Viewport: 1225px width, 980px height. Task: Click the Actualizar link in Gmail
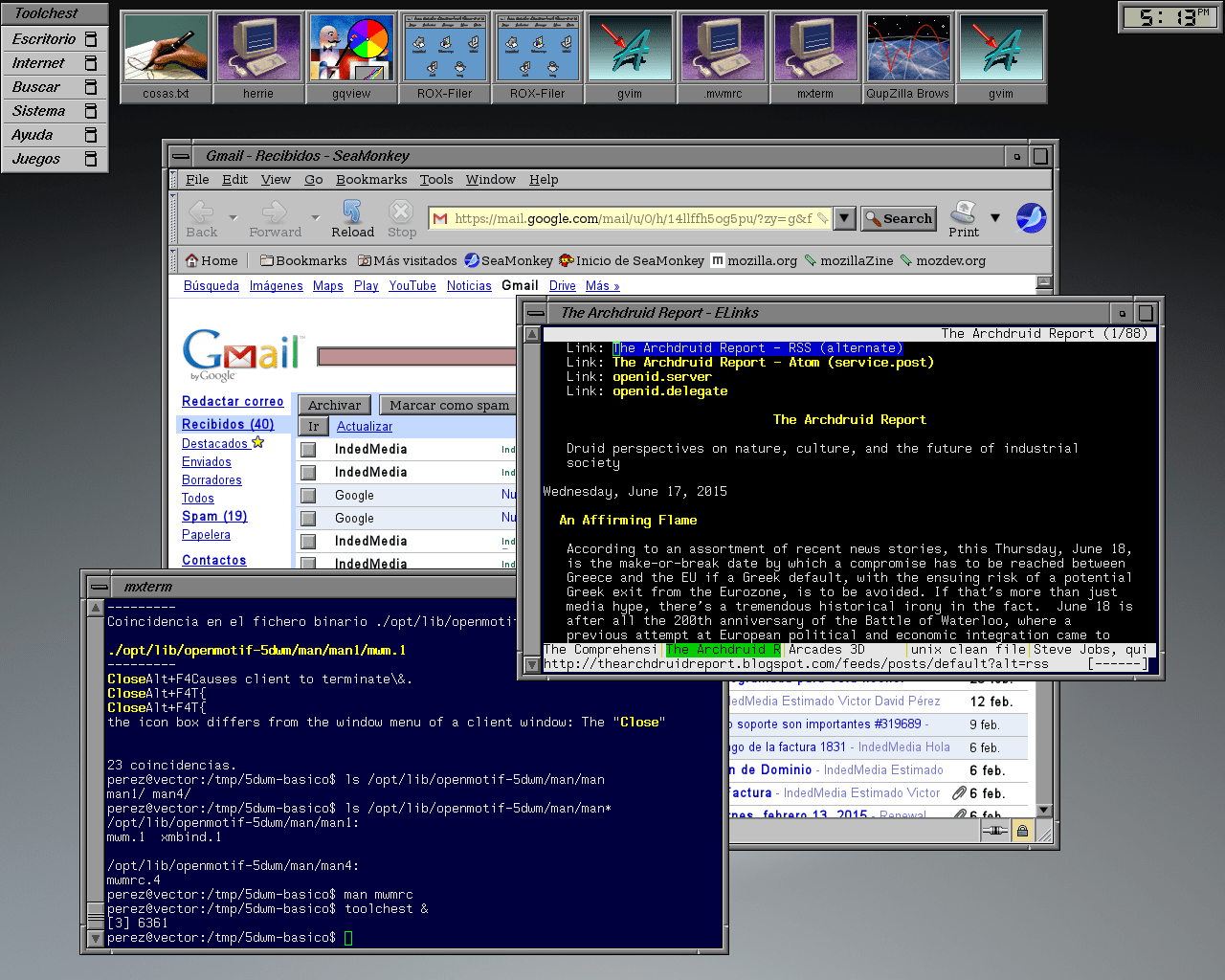365,426
